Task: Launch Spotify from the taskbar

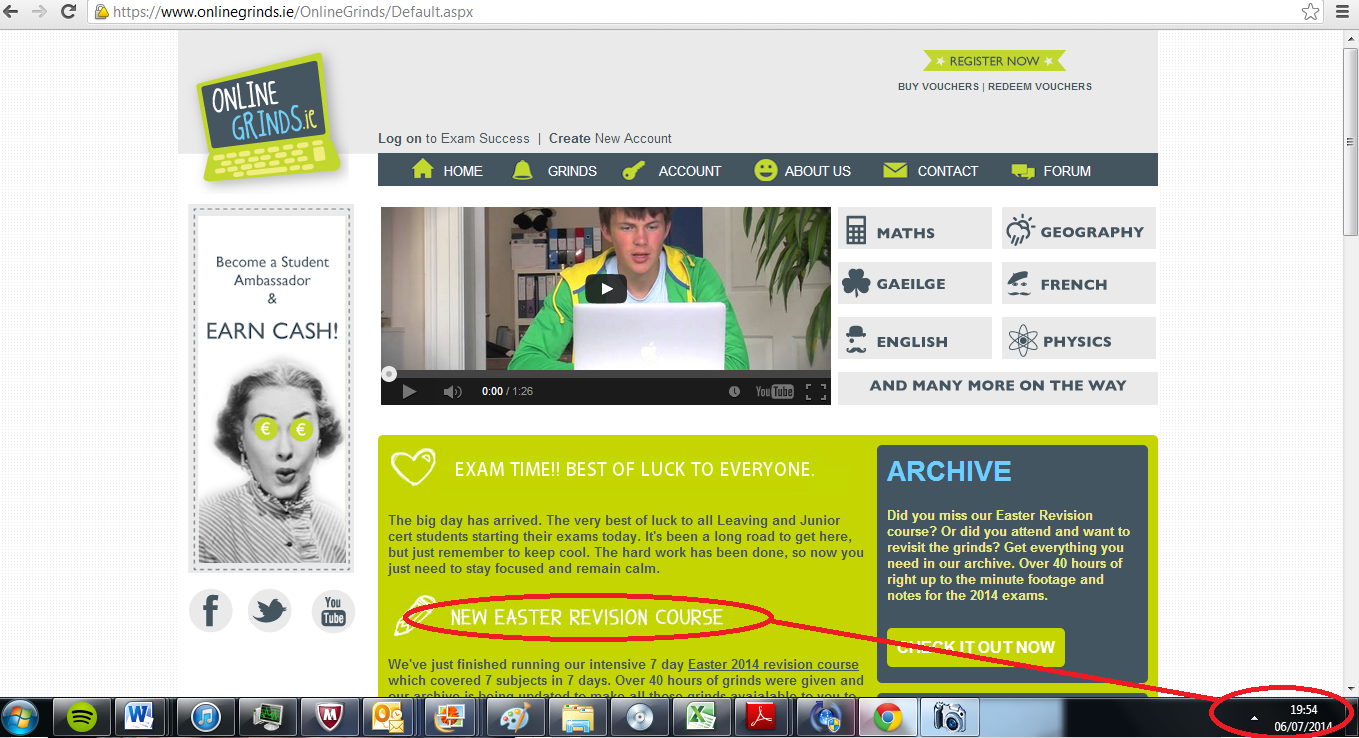Action: click(x=82, y=717)
